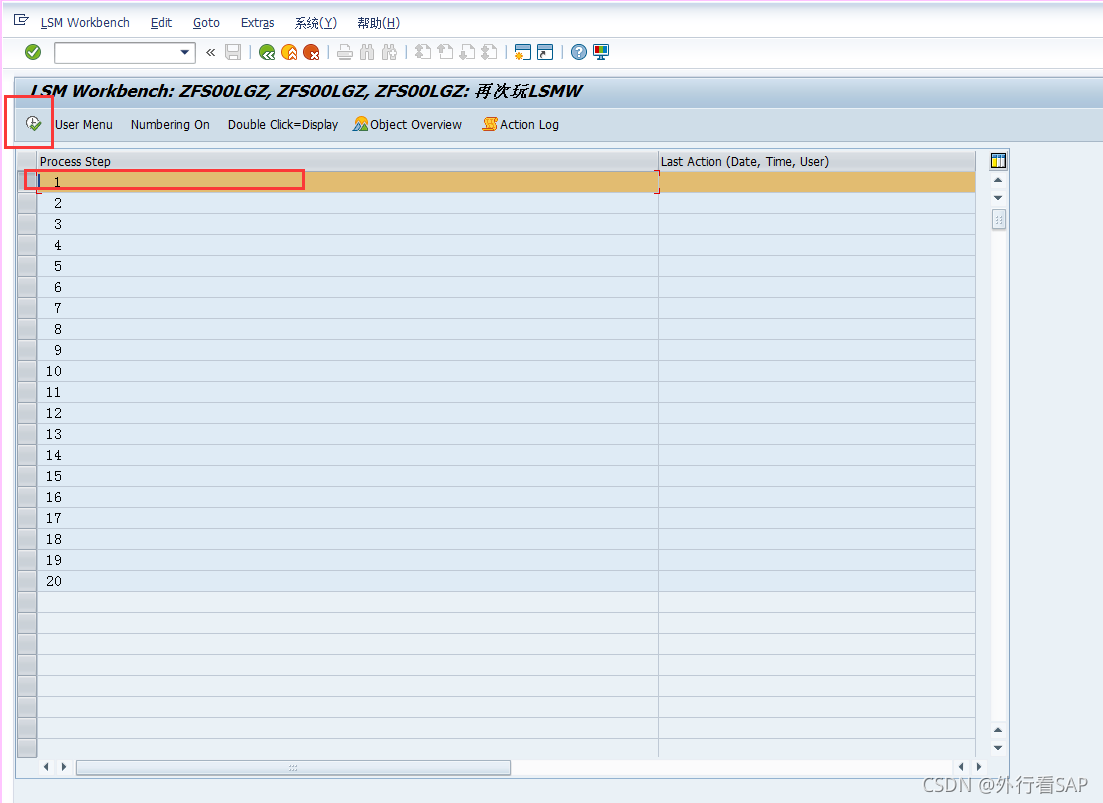Click the table configuration icon
Image resolution: width=1103 pixels, height=803 pixels.
point(997,161)
